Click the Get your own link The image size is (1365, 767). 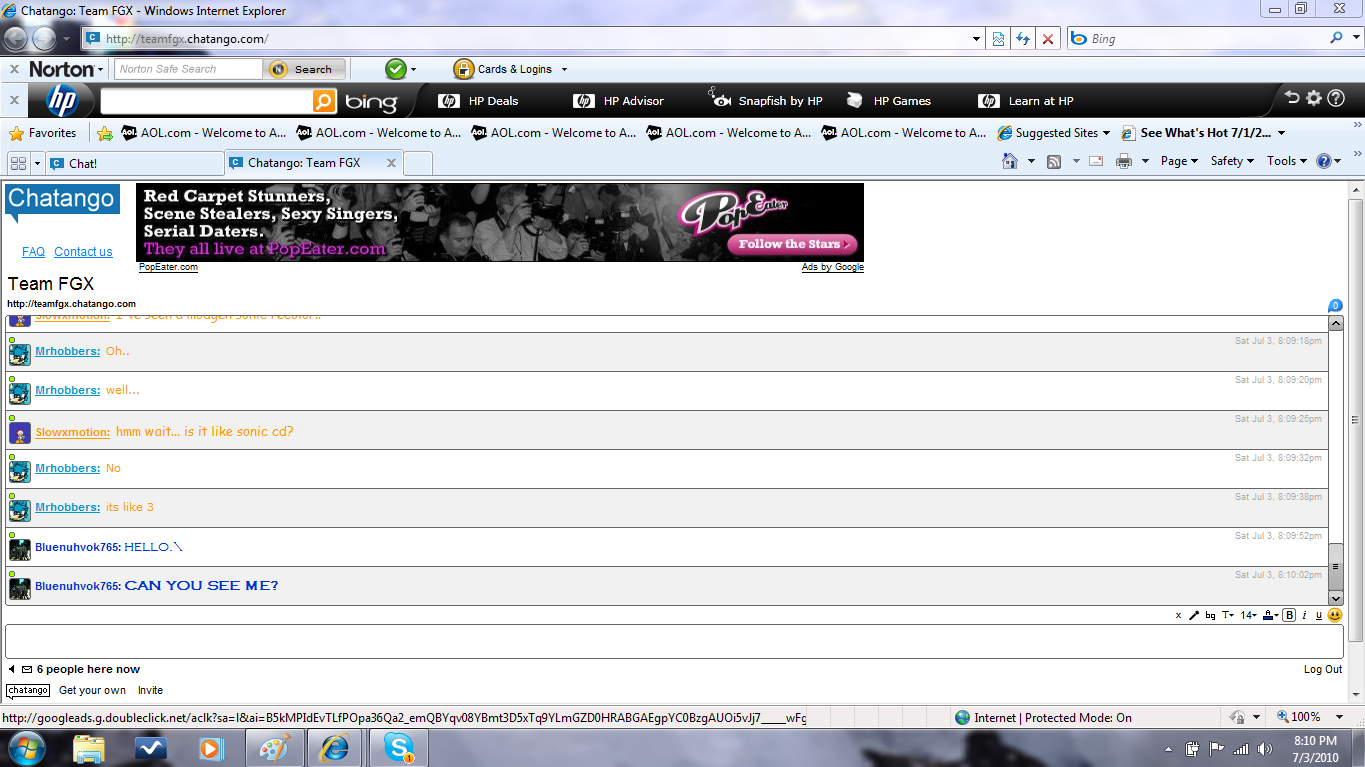coord(92,690)
